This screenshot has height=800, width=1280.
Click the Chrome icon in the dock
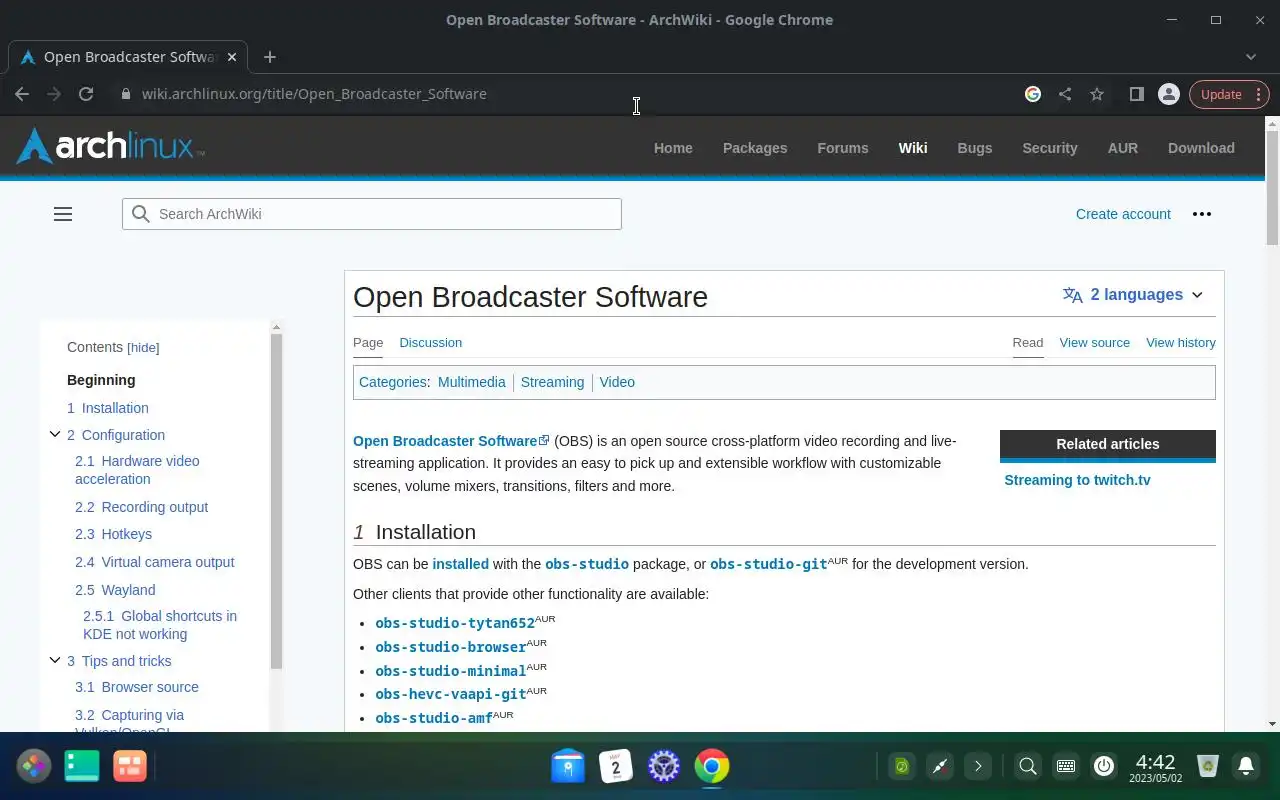click(712, 766)
